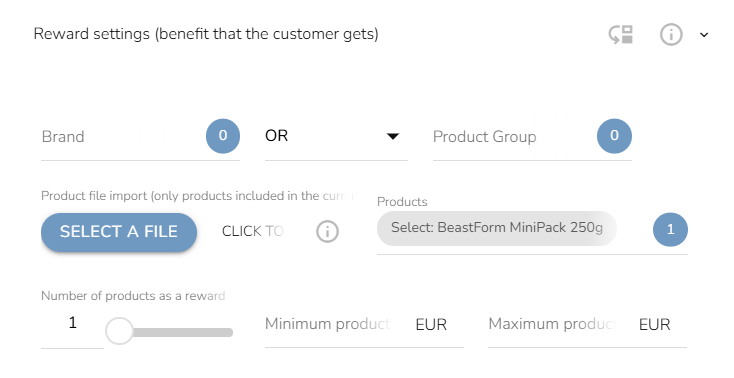Click the Product Group count badge
The height and width of the screenshot is (378, 734).
pyautogui.click(x=614, y=136)
